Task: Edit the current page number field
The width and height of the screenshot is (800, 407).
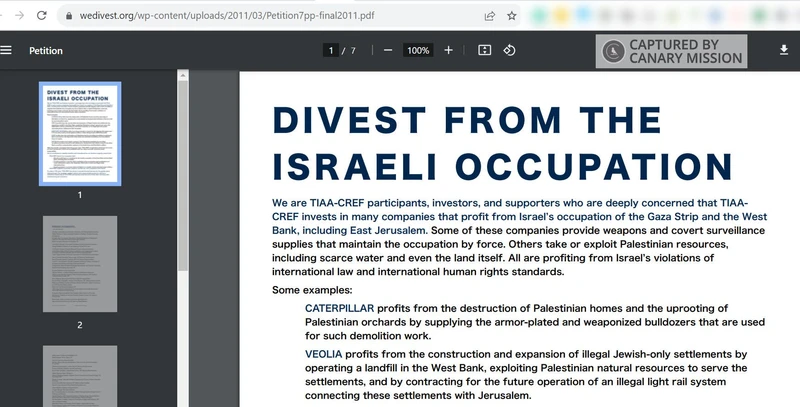Action: pyautogui.click(x=331, y=50)
